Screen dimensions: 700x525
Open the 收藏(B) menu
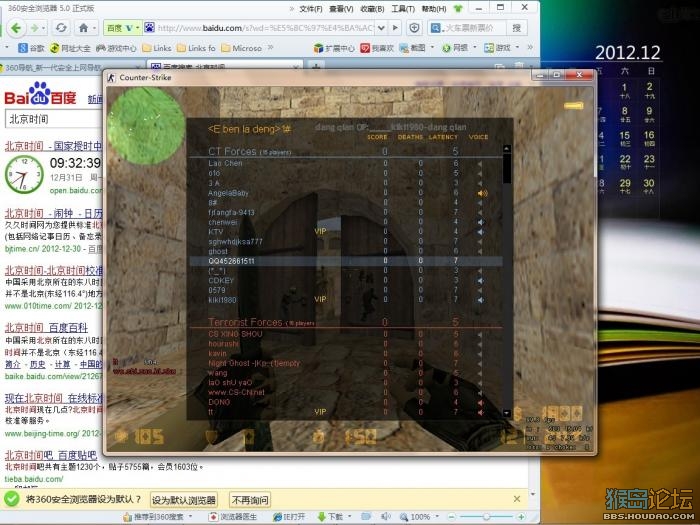pyautogui.click(x=372, y=8)
